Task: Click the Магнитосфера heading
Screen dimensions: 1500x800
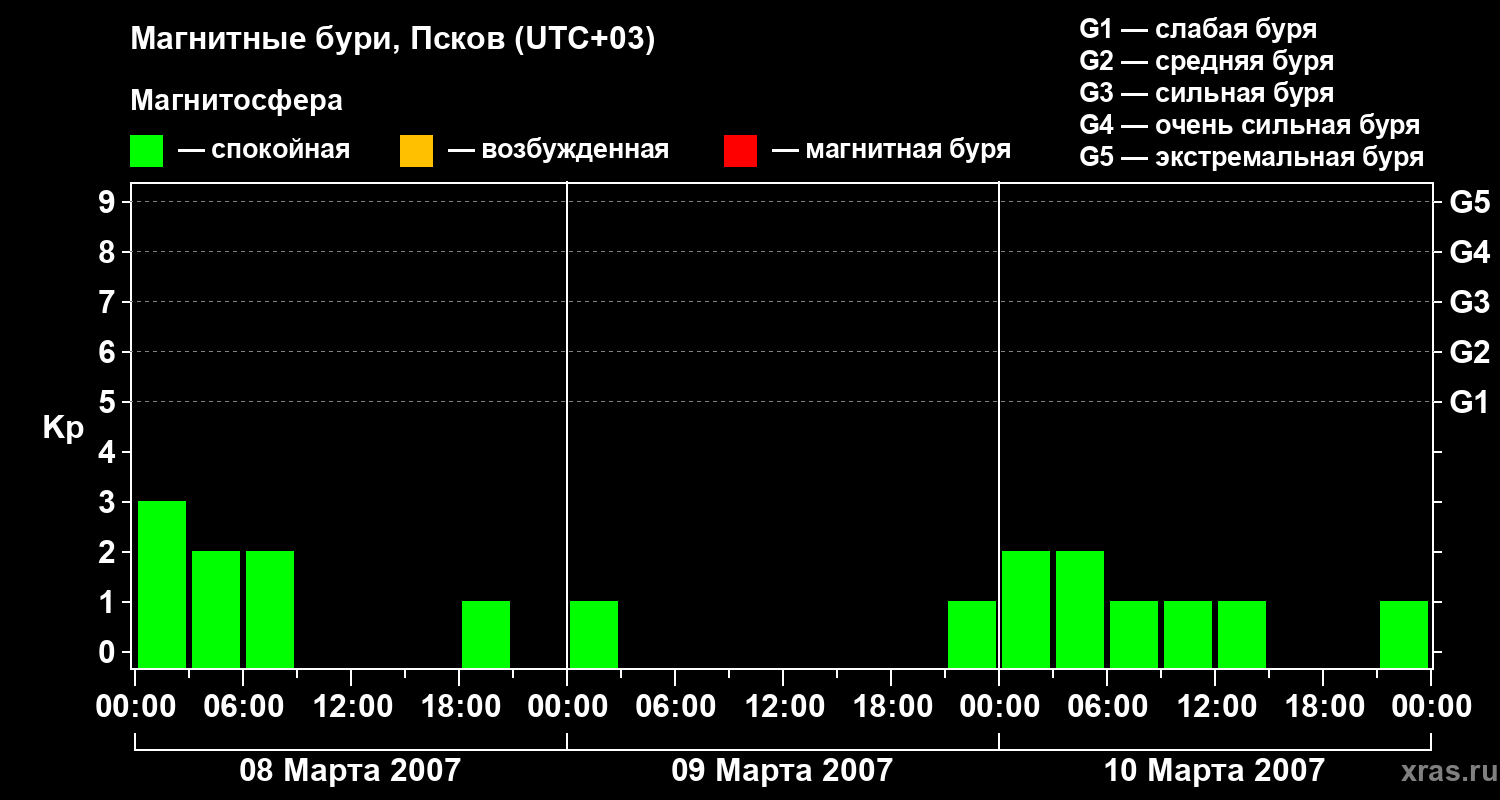Action: pos(236,100)
